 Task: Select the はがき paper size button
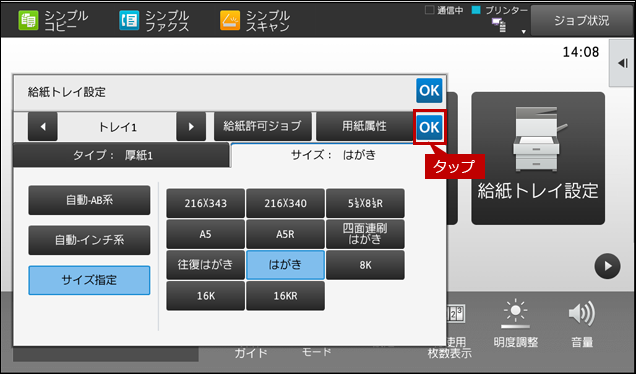click(286, 265)
